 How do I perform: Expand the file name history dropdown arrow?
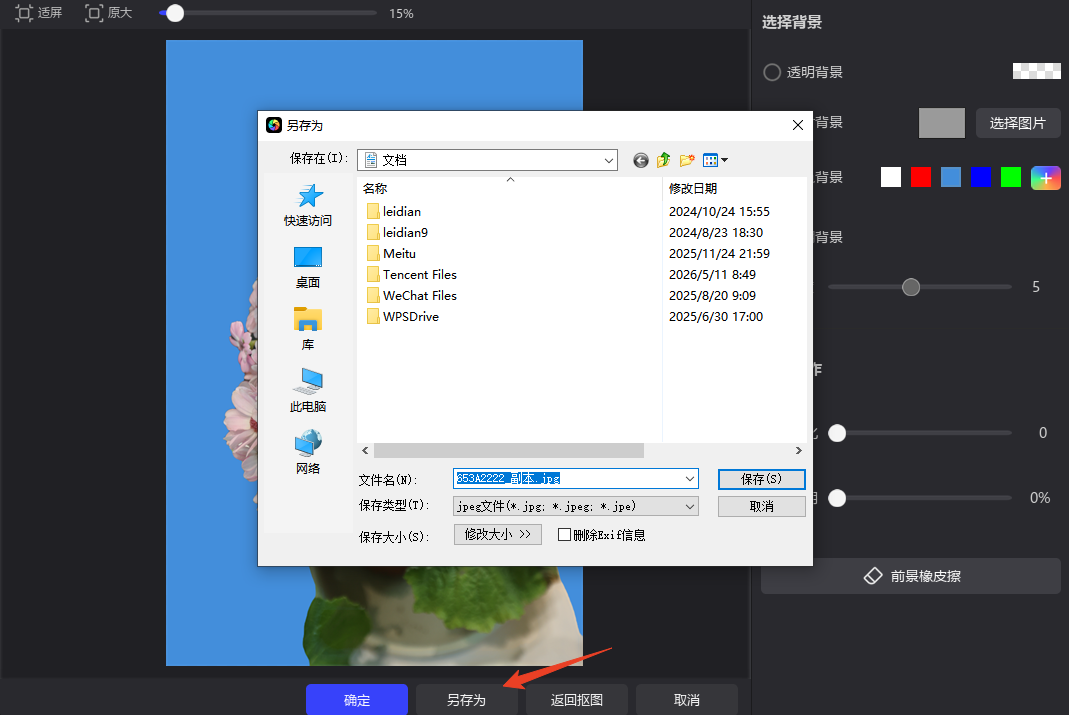coord(690,478)
